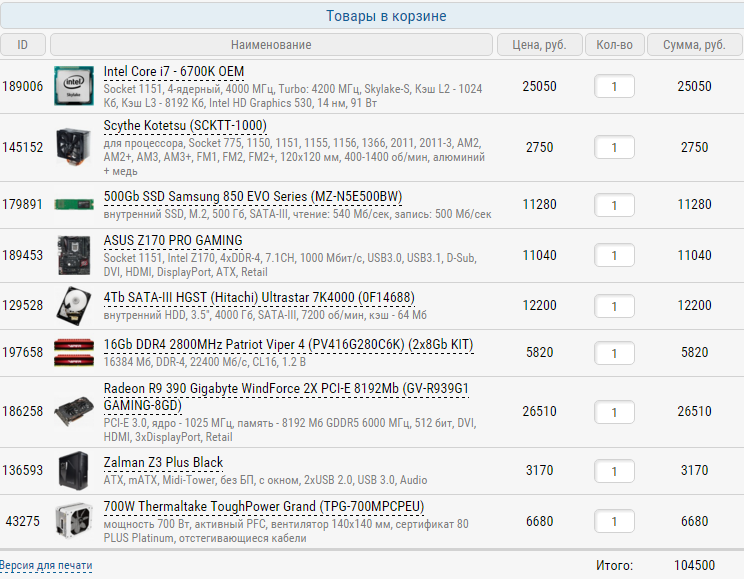The height and width of the screenshot is (579, 744).
Task: Select product ID 43275
Action: tap(23, 521)
